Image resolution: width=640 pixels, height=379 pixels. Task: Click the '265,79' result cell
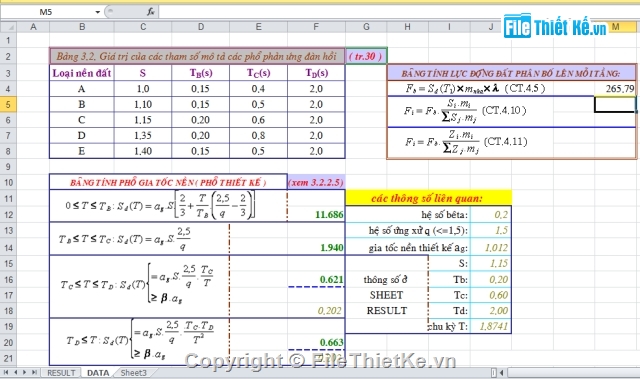click(x=615, y=89)
